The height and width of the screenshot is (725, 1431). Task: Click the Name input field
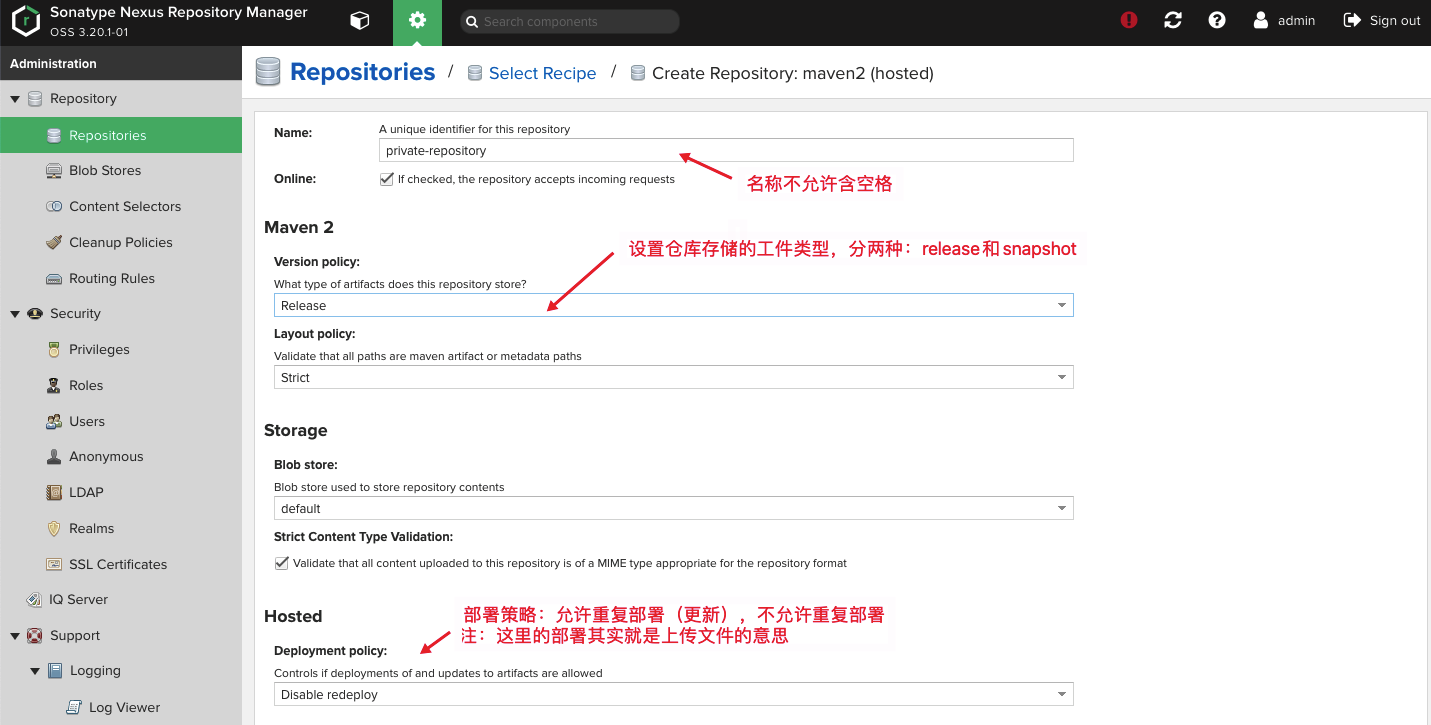pyautogui.click(x=726, y=150)
